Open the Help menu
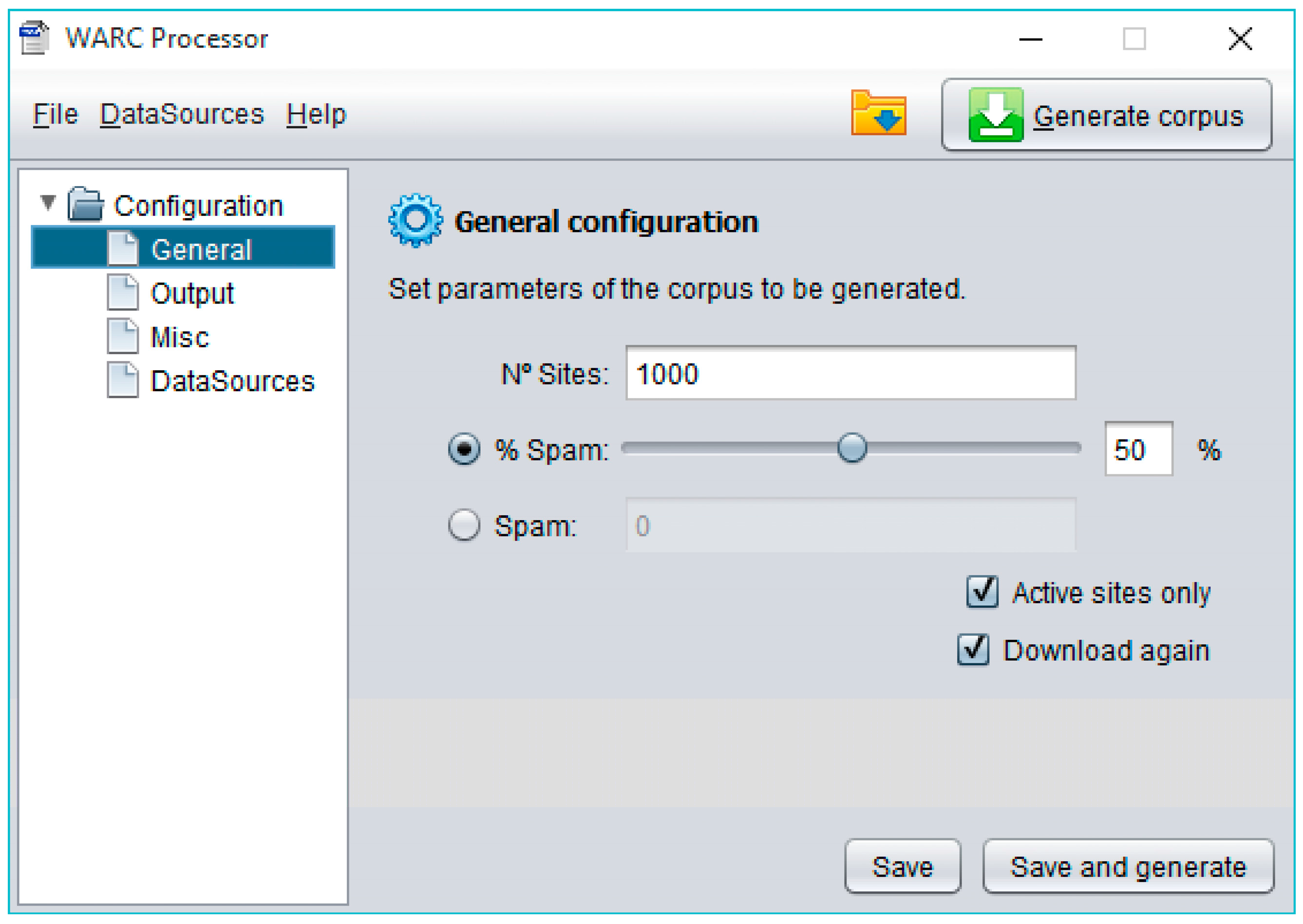 click(316, 114)
